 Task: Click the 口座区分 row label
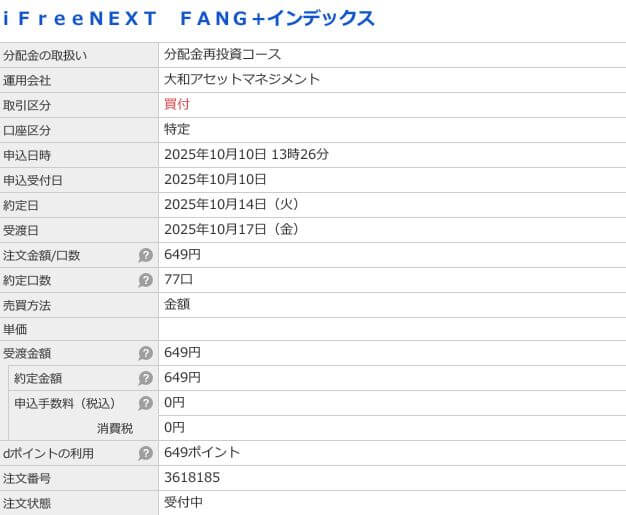click(27, 131)
